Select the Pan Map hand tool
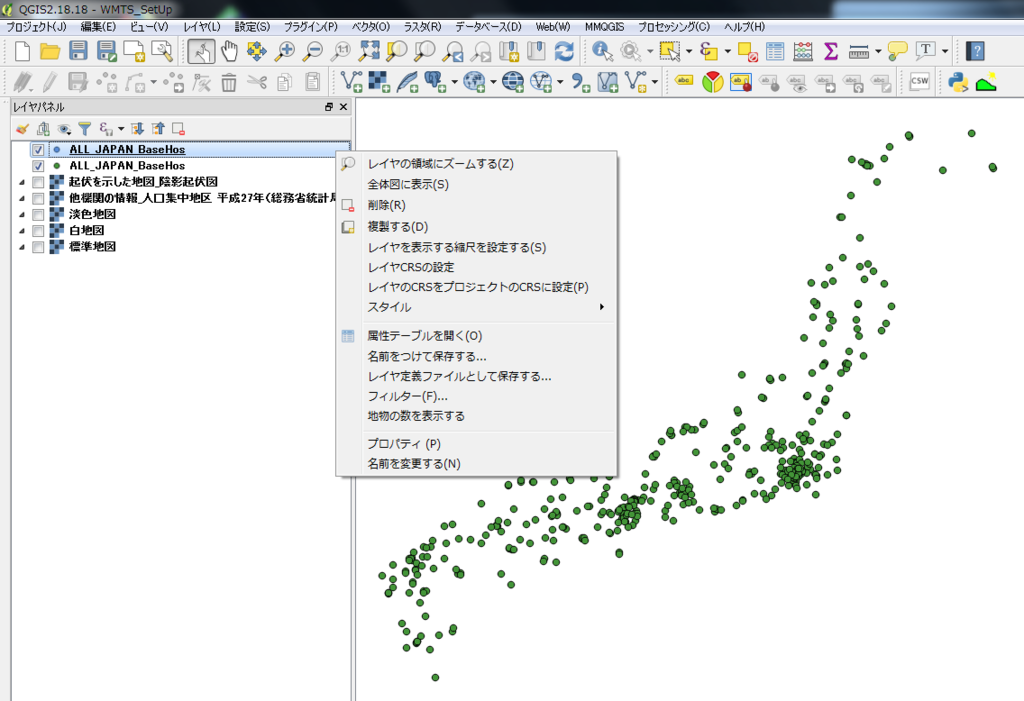 229,51
